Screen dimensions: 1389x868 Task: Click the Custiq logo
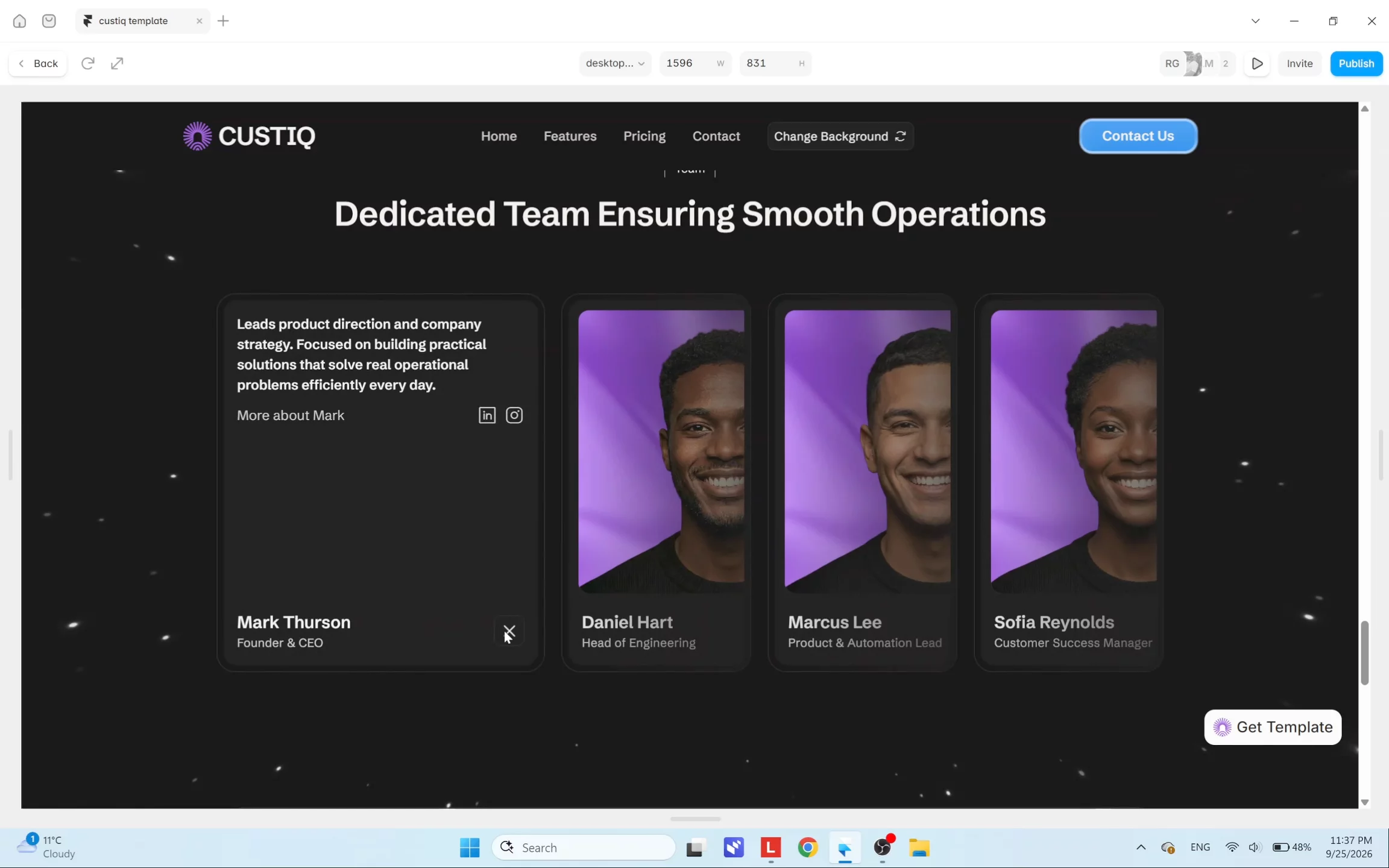tap(249, 136)
